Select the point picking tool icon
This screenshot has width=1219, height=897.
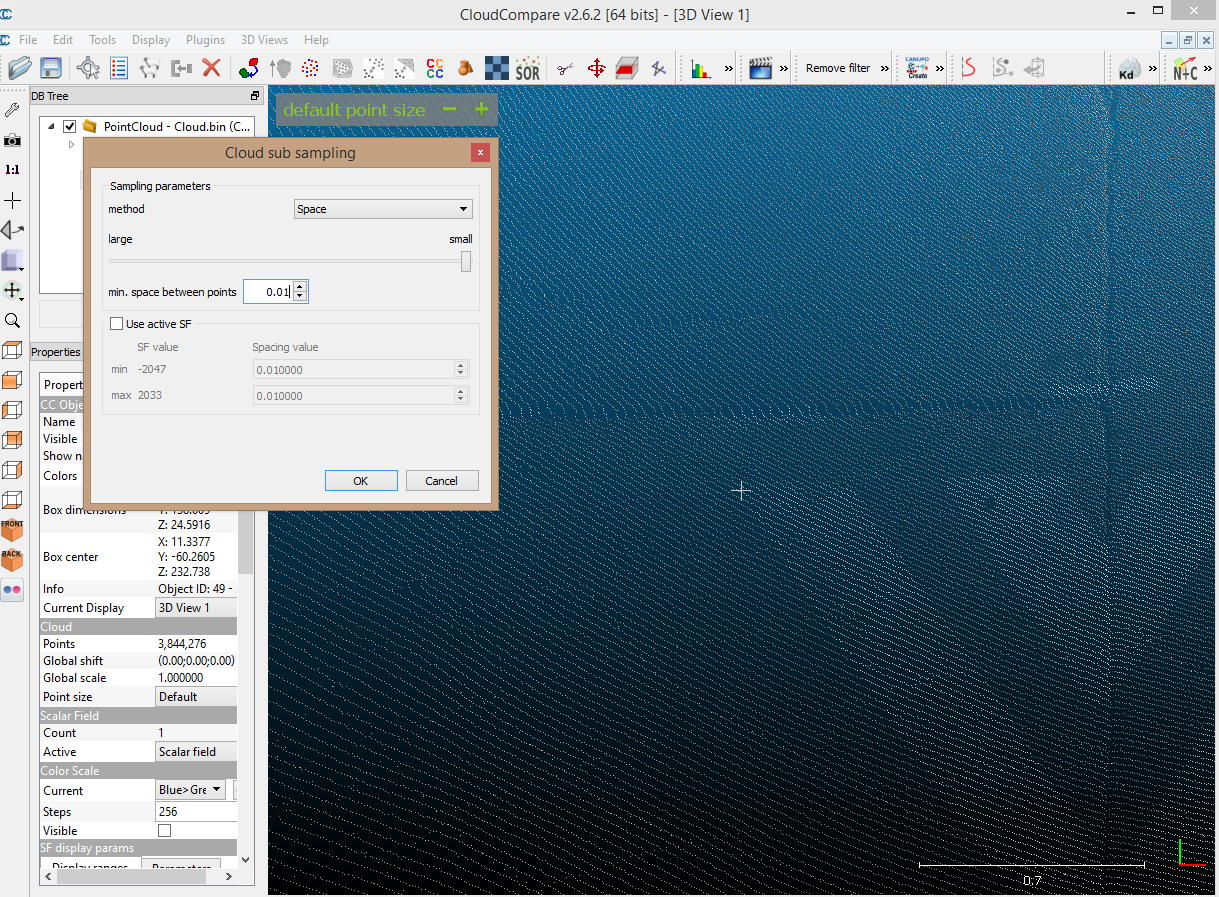pyautogui.click(x=88, y=68)
